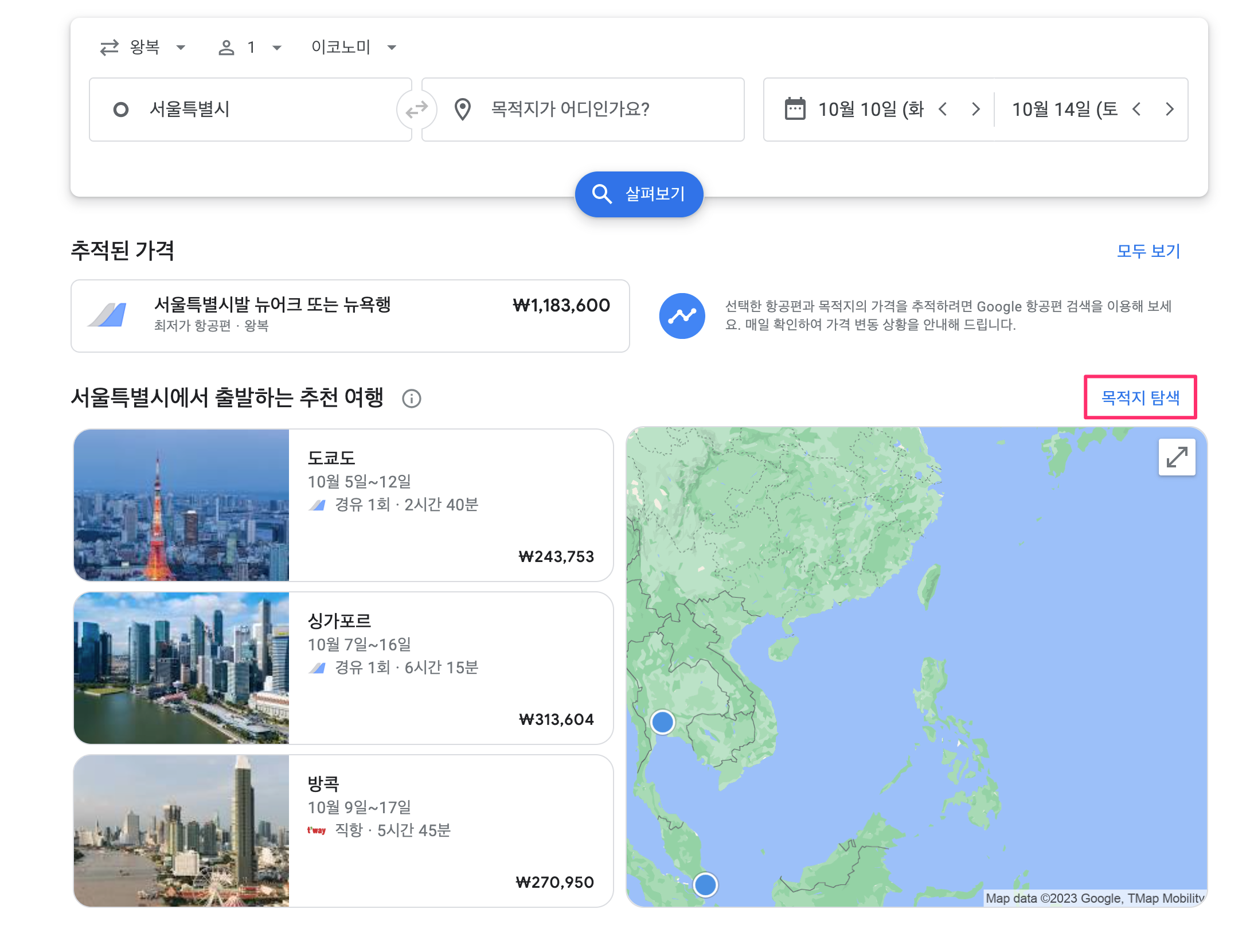Click the info icon next to recommended trips
The image size is (1250, 952).
(x=412, y=399)
